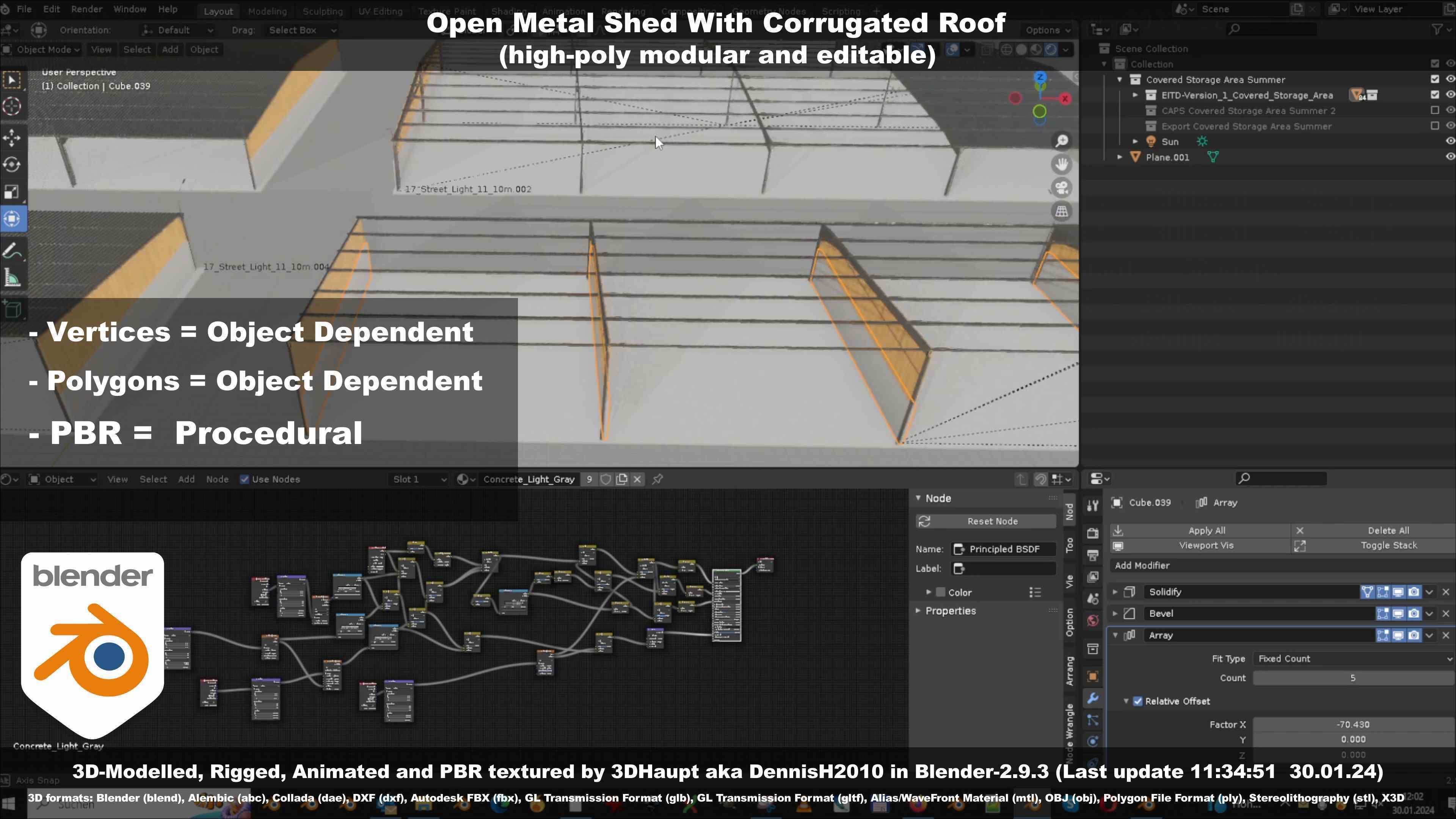Expand the Bevel modifier panel

[x=1115, y=613]
